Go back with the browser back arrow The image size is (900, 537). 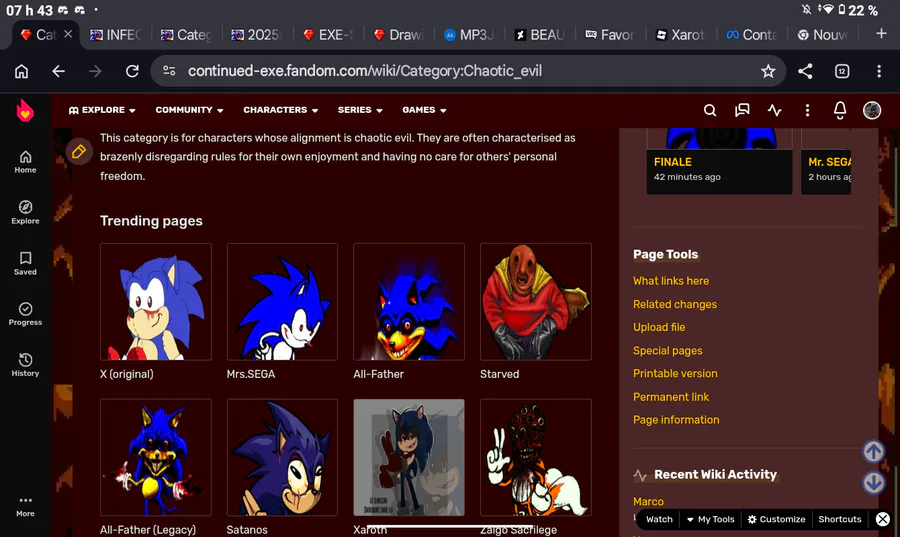click(x=58, y=71)
